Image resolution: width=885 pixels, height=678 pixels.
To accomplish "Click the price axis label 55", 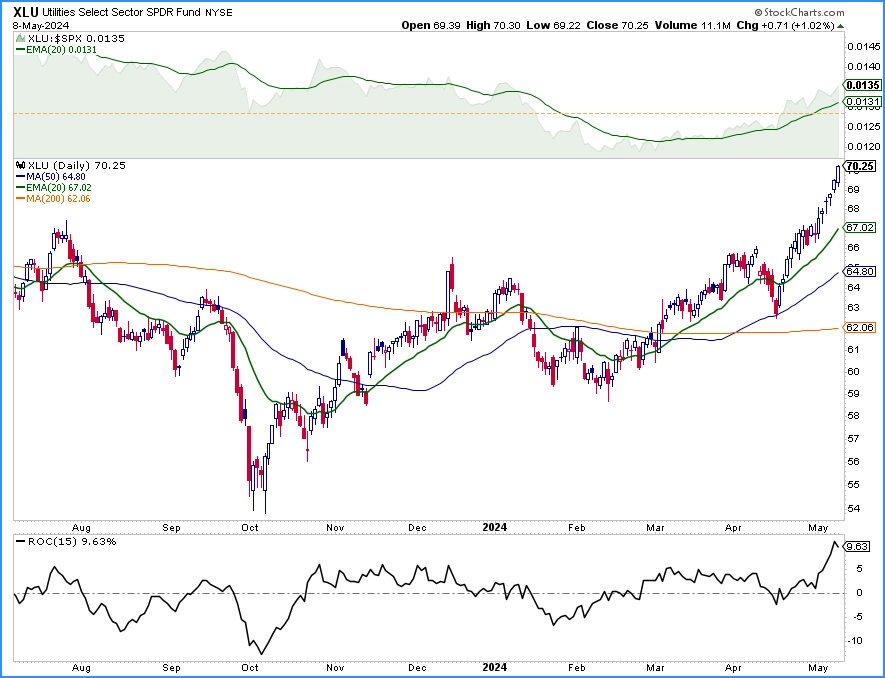I will (853, 485).
